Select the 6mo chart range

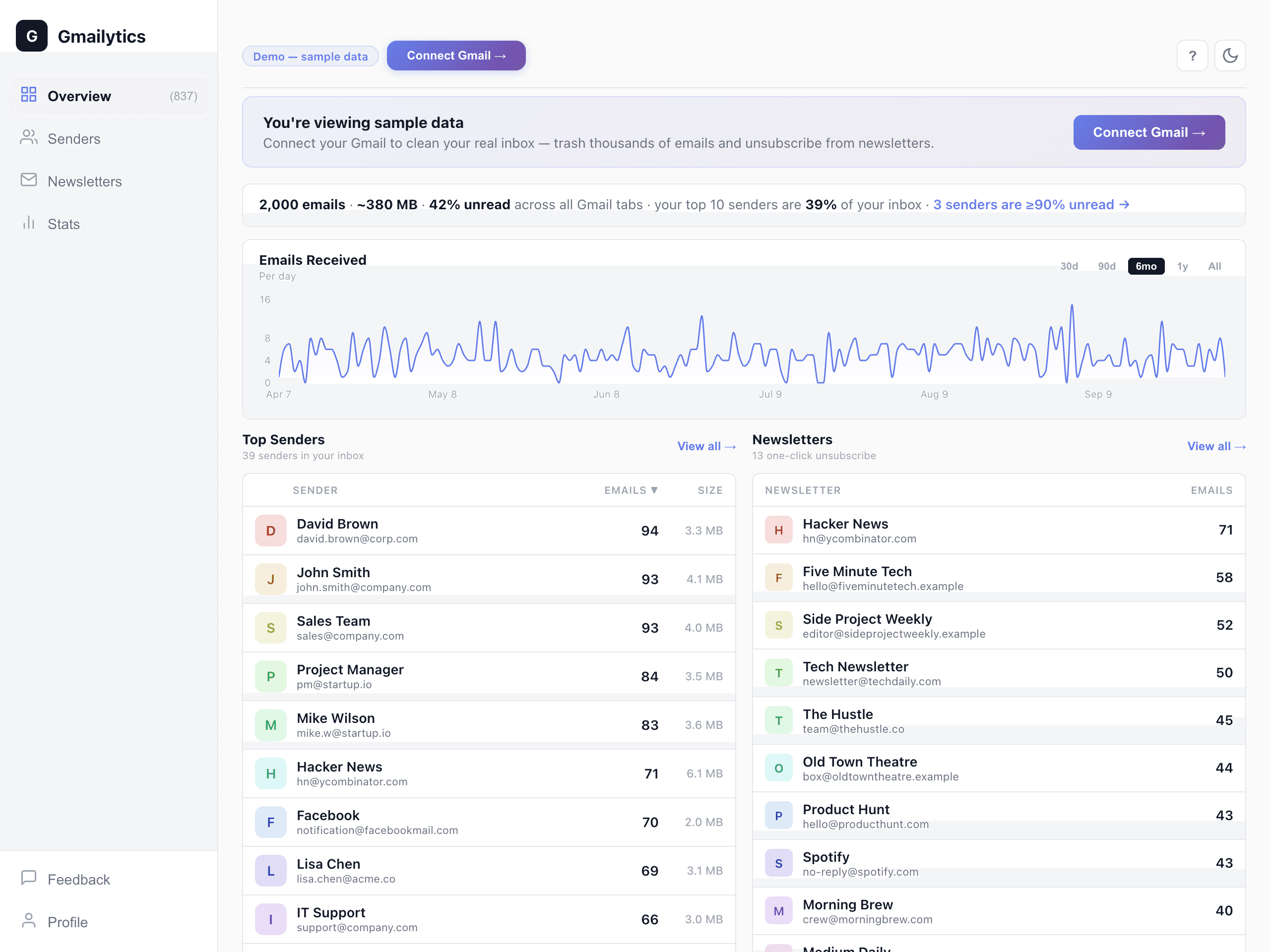[1146, 266]
